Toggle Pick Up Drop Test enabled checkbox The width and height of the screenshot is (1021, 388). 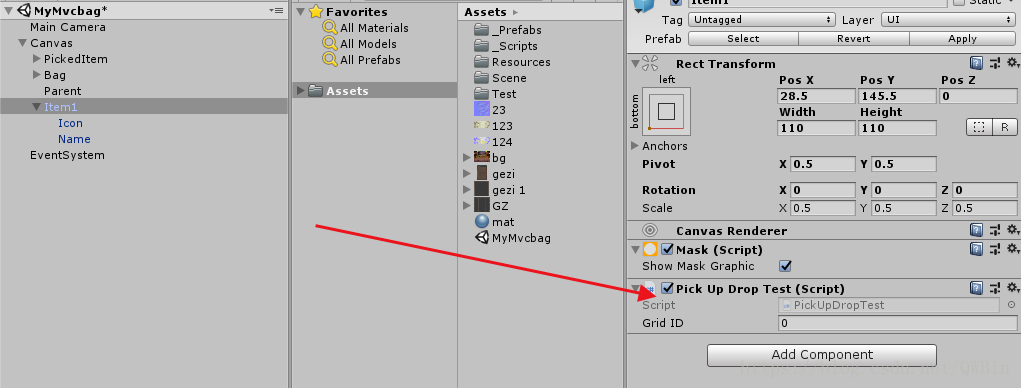(667, 288)
